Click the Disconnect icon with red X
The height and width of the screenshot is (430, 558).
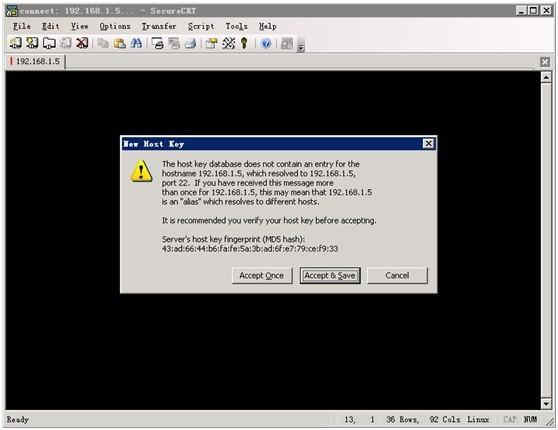pyautogui.click(x=82, y=43)
